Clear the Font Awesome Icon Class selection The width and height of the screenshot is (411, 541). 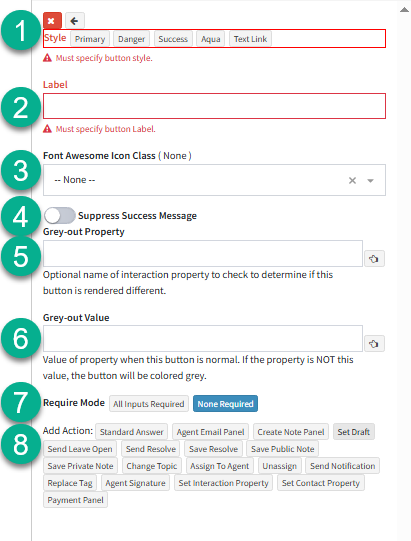pyautogui.click(x=352, y=180)
